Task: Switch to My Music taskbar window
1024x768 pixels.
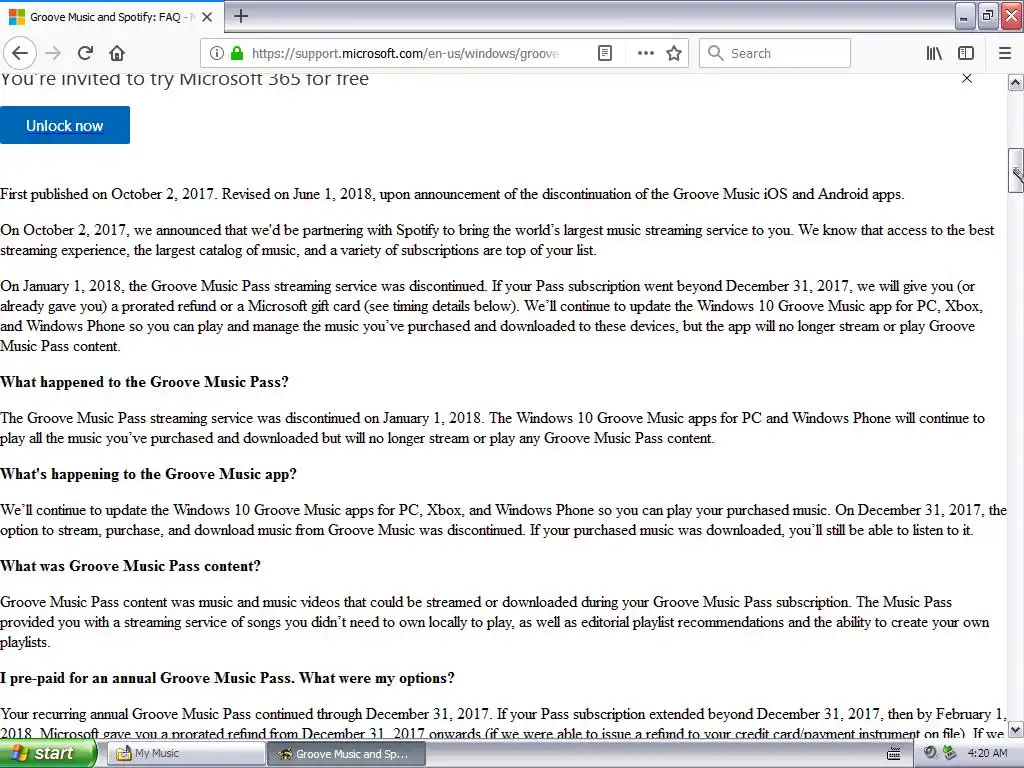Action: point(185,753)
